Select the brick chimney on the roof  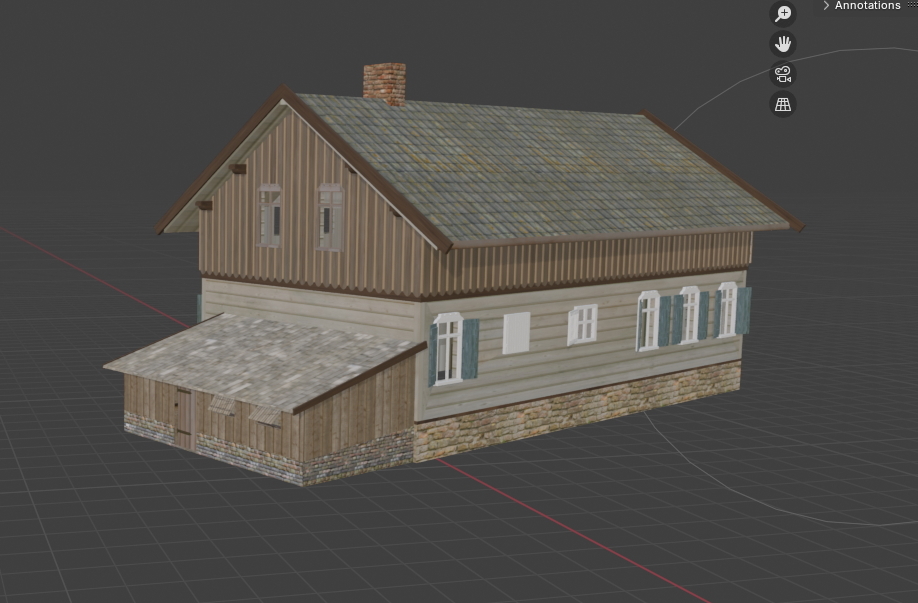point(384,83)
